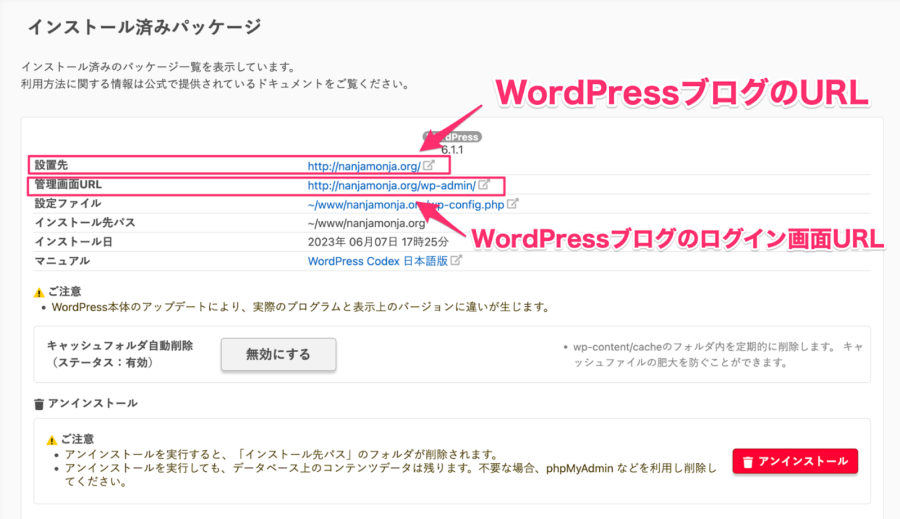Click the （ステータス：有効） status text
Image resolution: width=900 pixels, height=519 pixels.
pyautogui.click(x=103, y=363)
